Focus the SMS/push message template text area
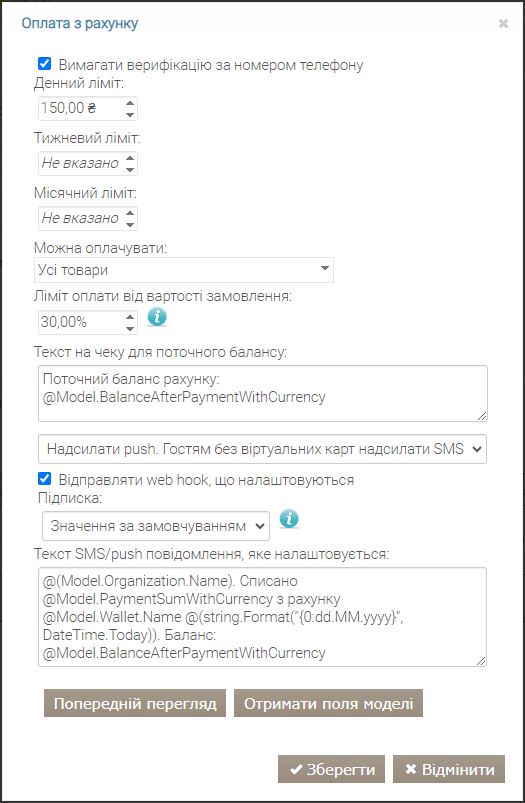The height and width of the screenshot is (803, 525). 262,617
